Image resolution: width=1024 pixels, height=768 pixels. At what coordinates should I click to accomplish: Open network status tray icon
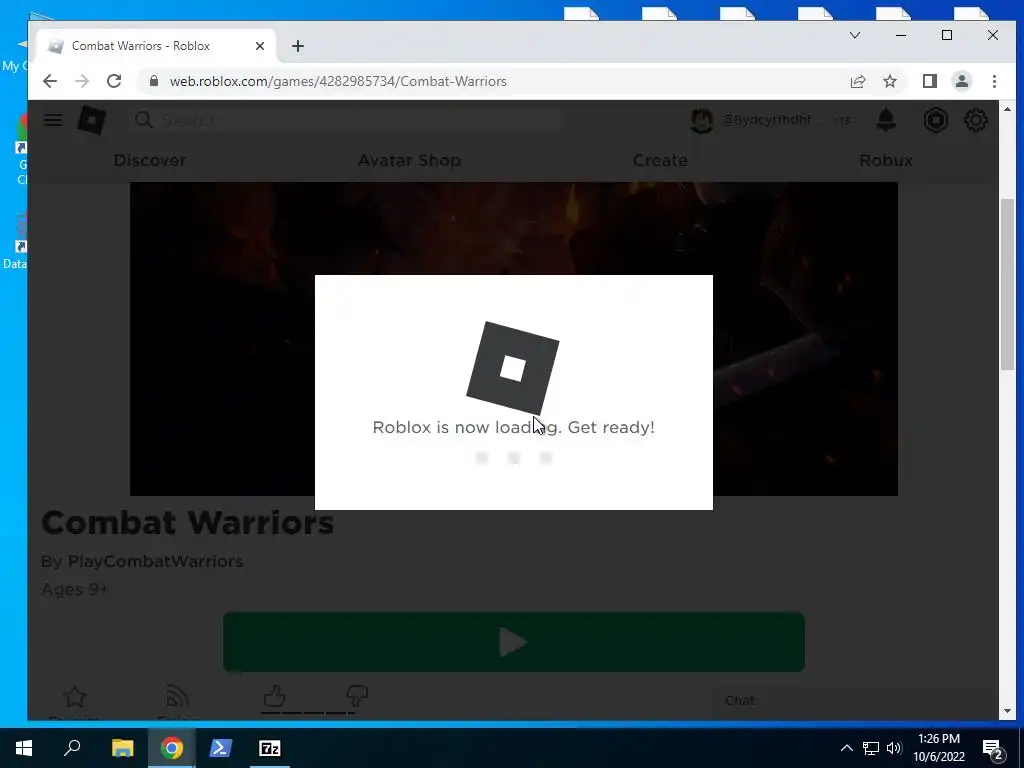click(x=871, y=748)
